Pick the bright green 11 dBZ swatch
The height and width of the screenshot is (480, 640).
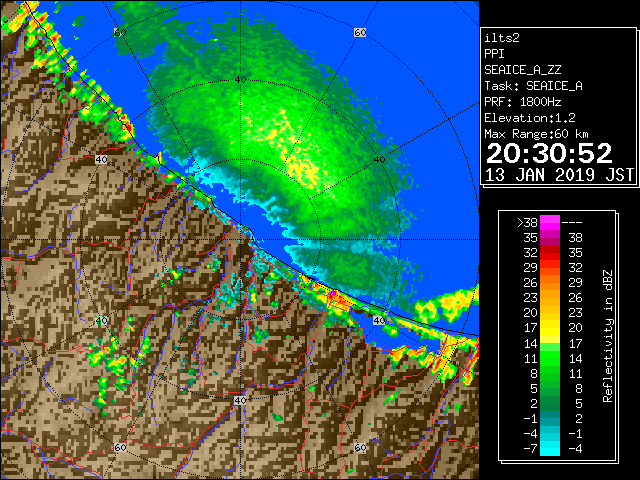(550, 358)
